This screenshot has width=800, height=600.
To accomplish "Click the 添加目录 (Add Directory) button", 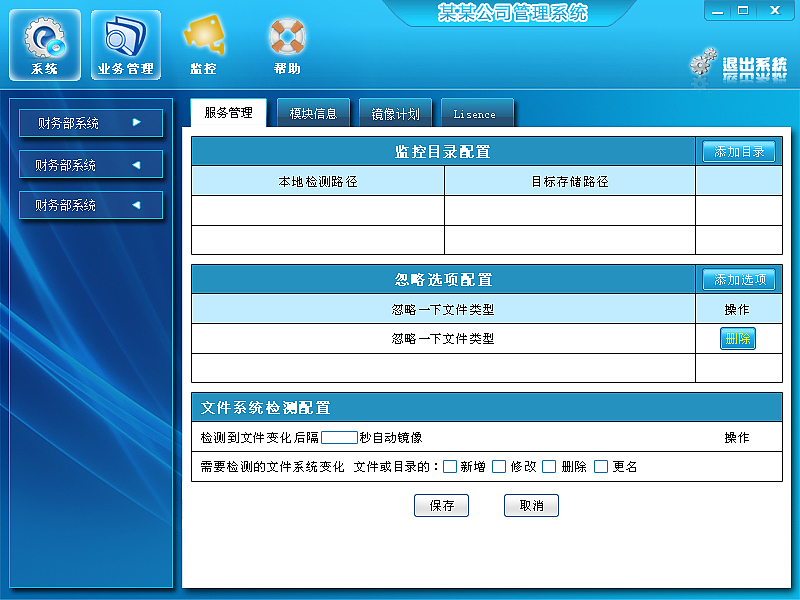I will [x=739, y=151].
